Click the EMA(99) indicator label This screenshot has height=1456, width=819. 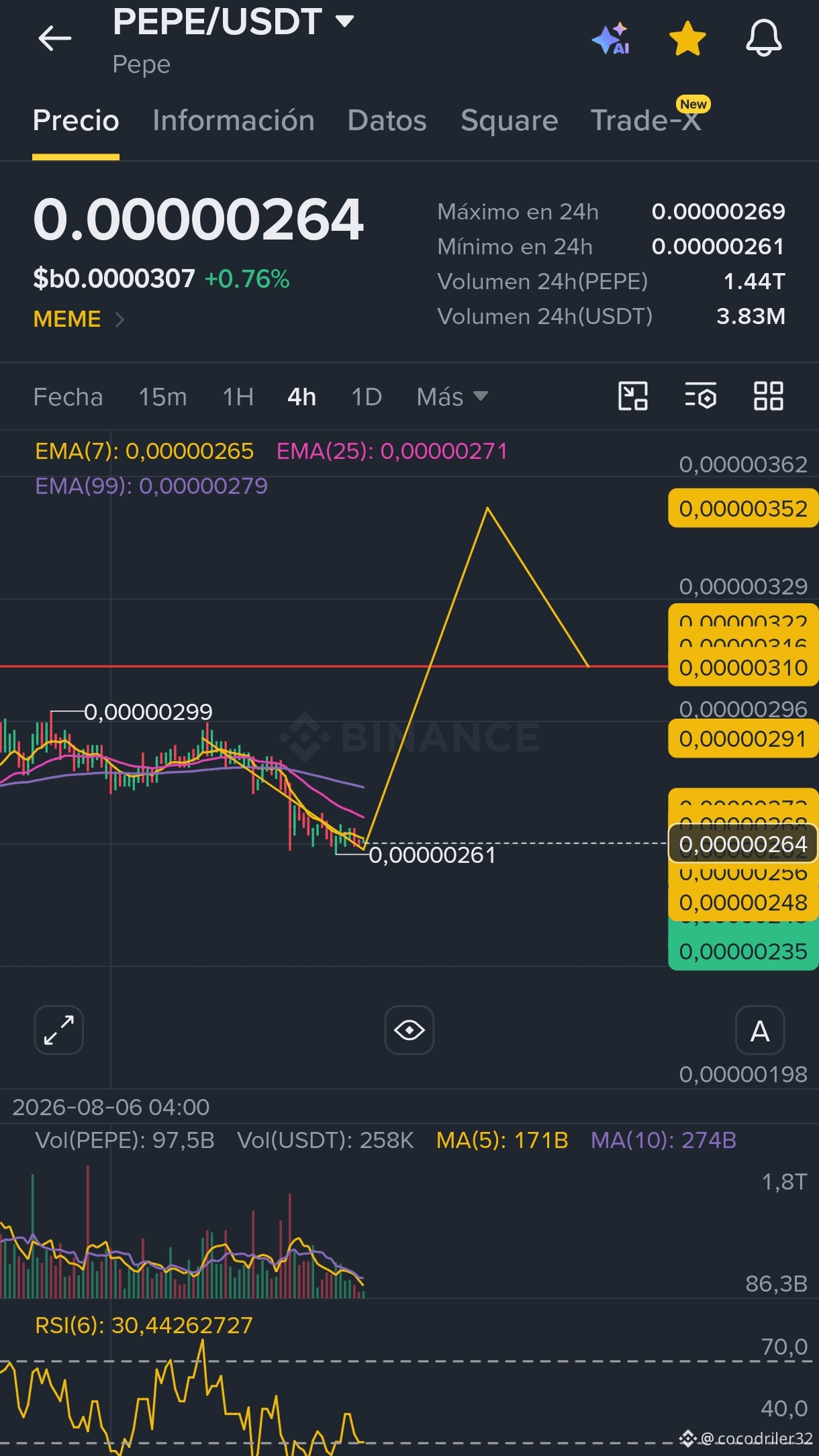click(151, 486)
